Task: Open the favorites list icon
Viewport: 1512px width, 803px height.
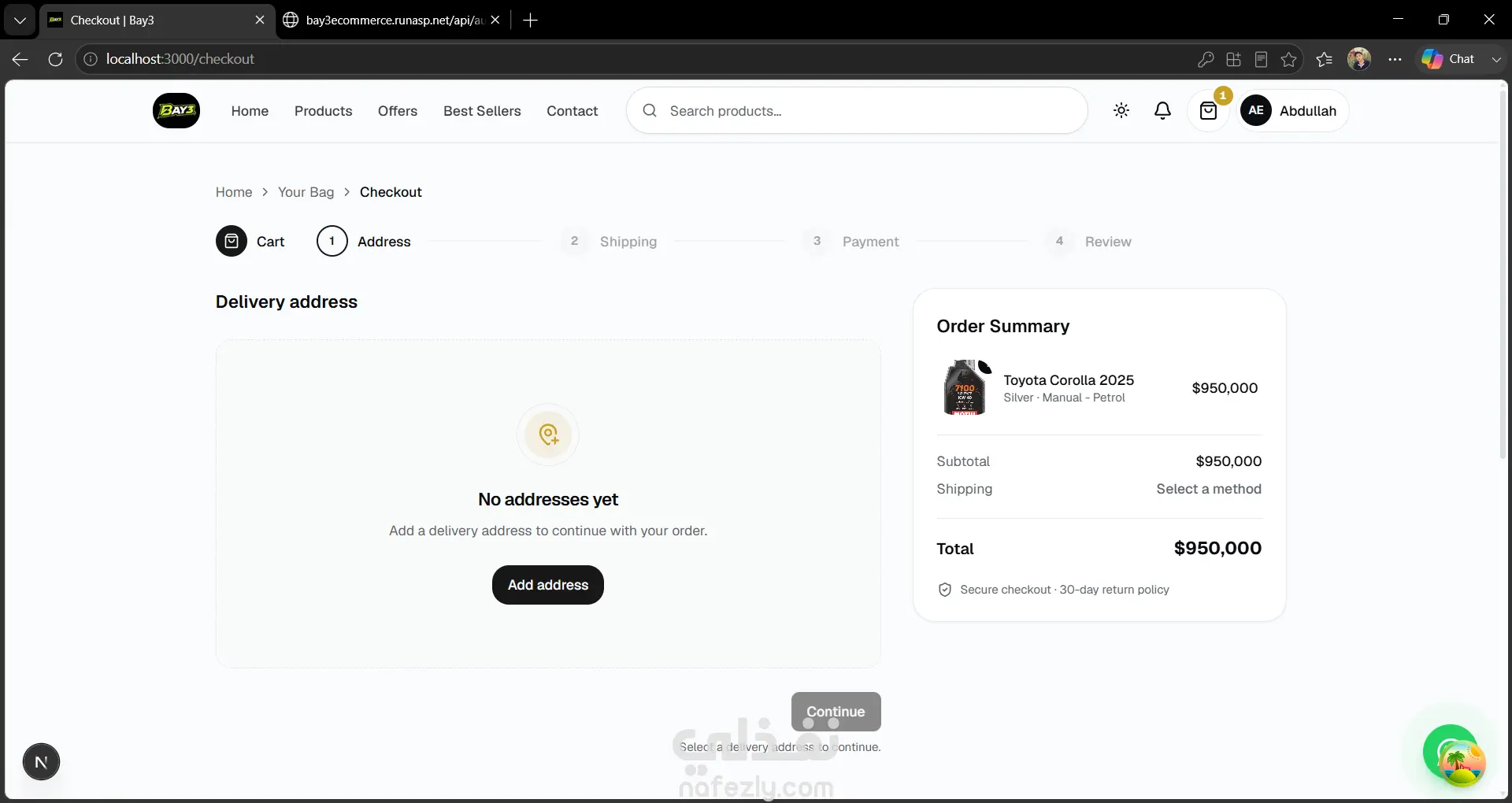Action: pos(1325,59)
